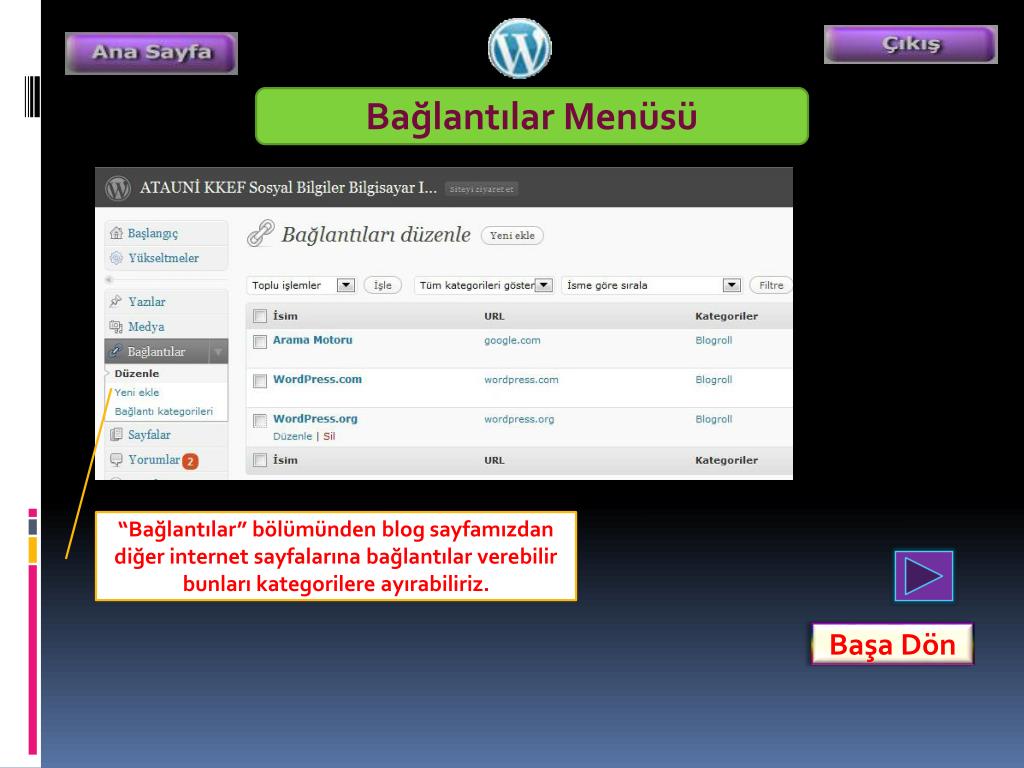Select the Düzenle submenu item
This screenshot has height=768, width=1024.
(x=136, y=374)
